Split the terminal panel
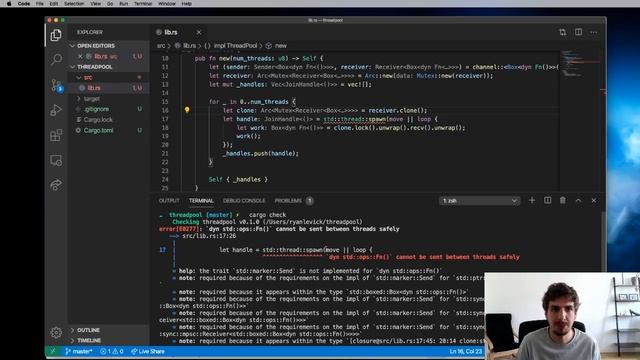Viewport: 640px width, 360px height. pyautogui.click(x=547, y=200)
